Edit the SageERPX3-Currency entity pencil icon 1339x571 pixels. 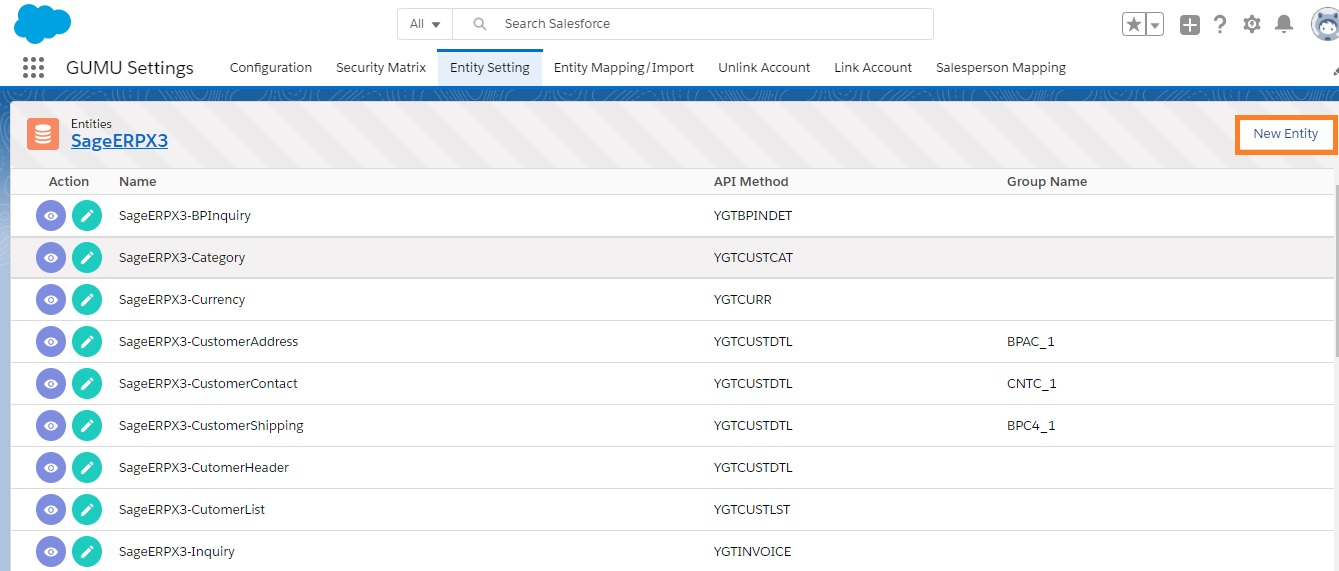[x=87, y=299]
